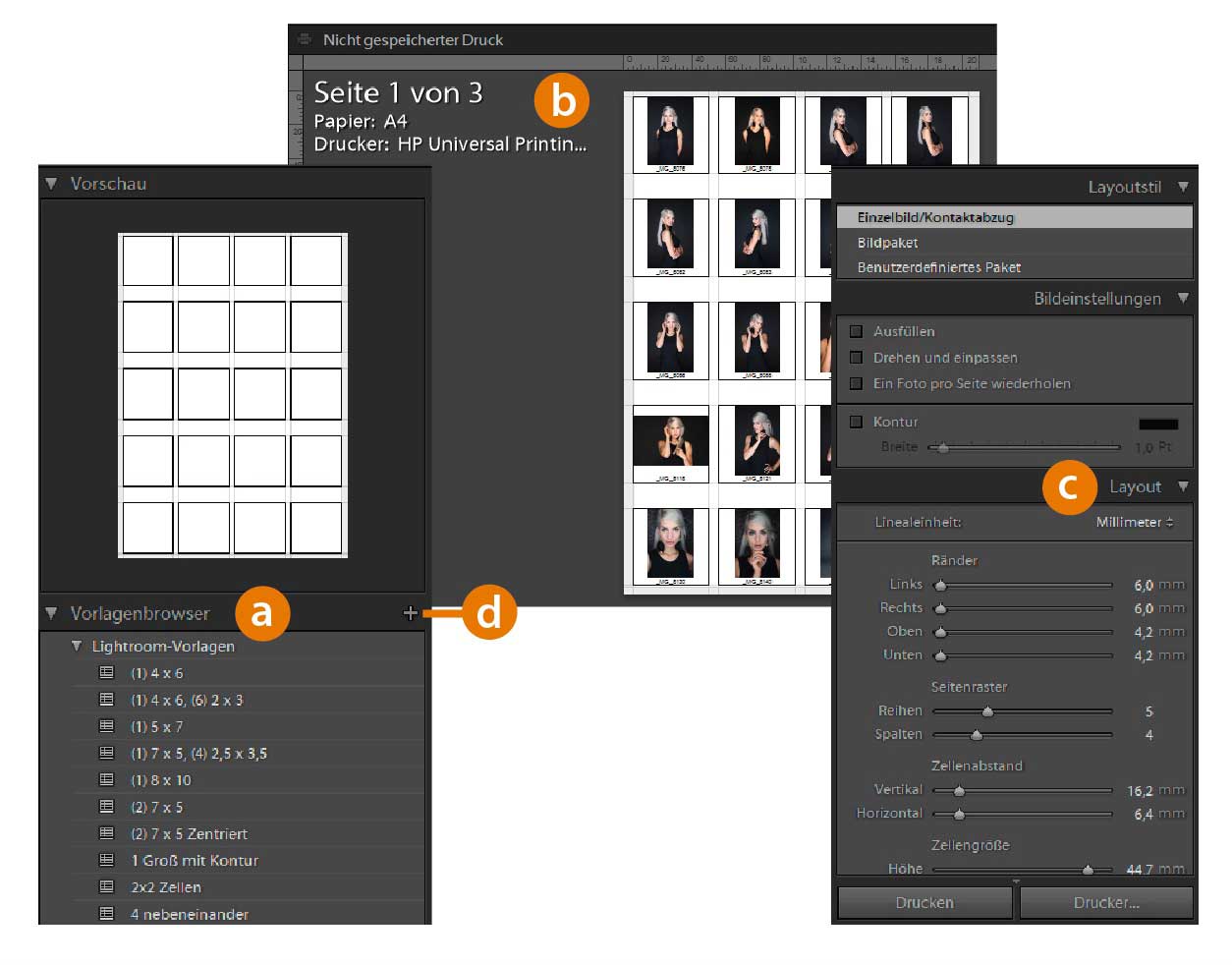The height and width of the screenshot is (965, 1232).
Task: Click the Seite 1 von 3 overlay text
Action: [x=398, y=92]
